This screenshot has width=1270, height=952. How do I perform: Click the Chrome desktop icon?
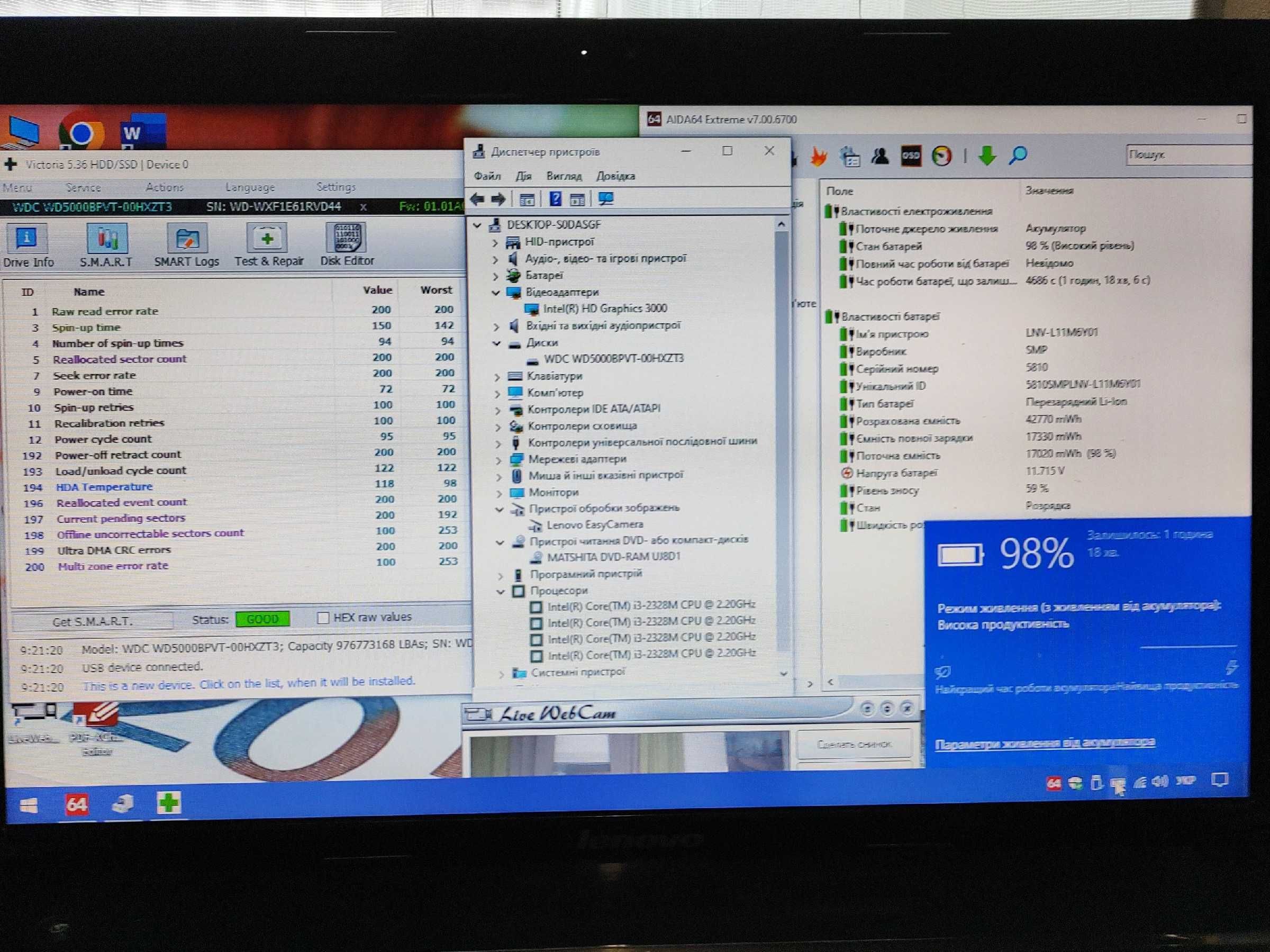point(81,132)
